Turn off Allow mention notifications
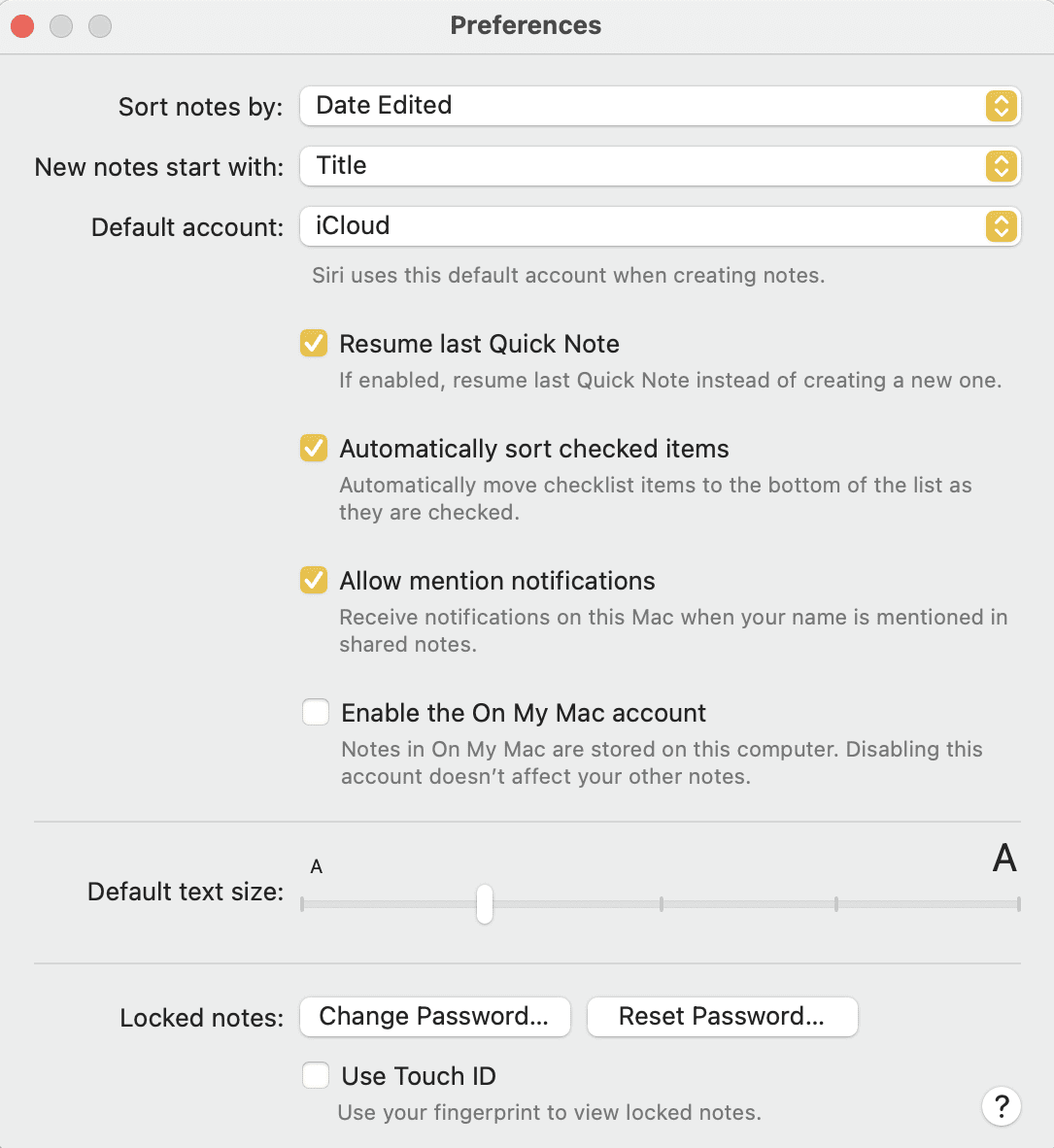 tap(314, 581)
